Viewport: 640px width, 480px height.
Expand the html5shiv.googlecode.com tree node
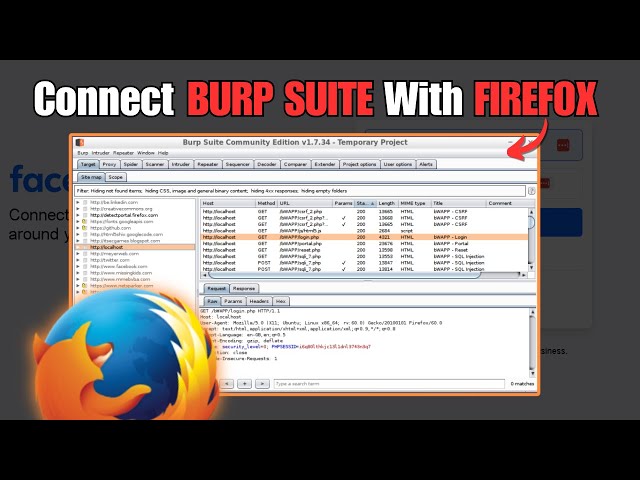[x=78, y=235]
